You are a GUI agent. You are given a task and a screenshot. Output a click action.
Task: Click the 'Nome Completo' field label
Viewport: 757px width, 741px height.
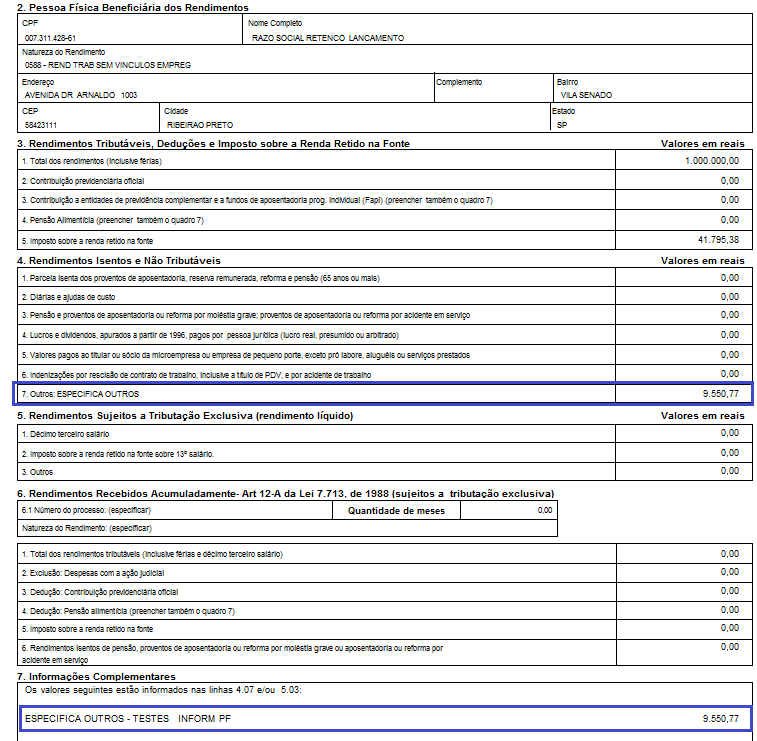click(x=275, y=23)
